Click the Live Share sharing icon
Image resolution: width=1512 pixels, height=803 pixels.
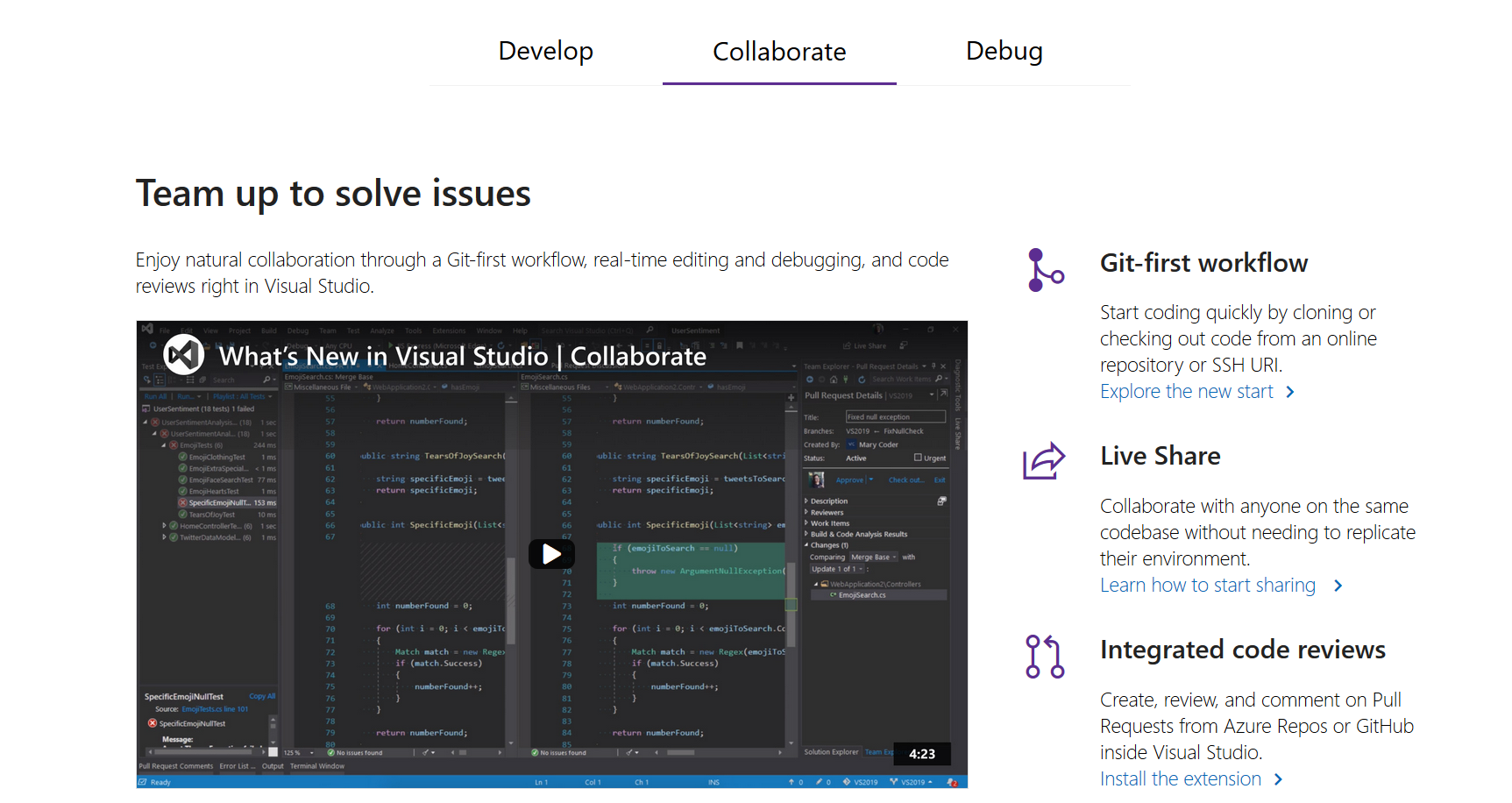(1043, 461)
